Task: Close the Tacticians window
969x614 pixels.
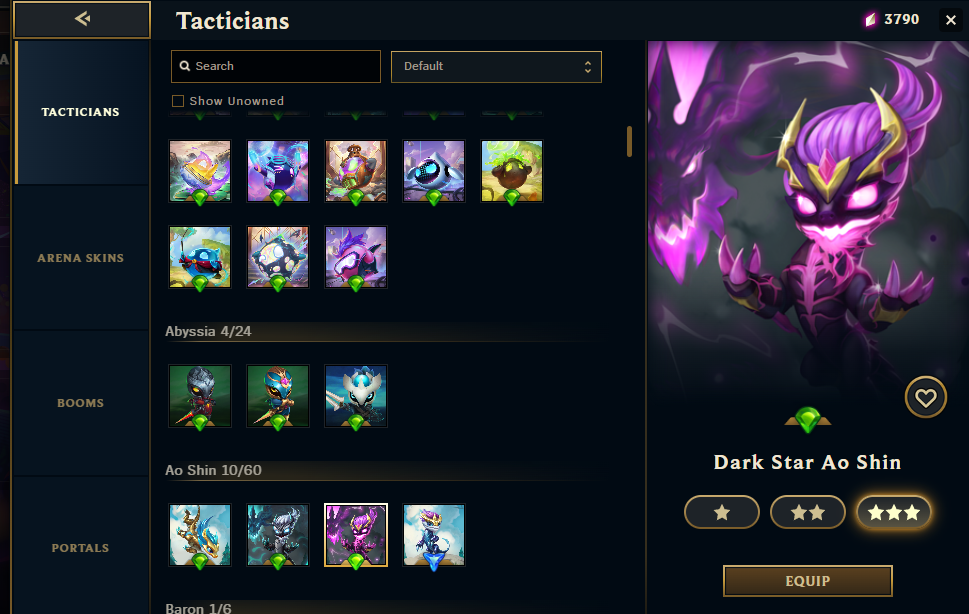Action: [x=951, y=20]
